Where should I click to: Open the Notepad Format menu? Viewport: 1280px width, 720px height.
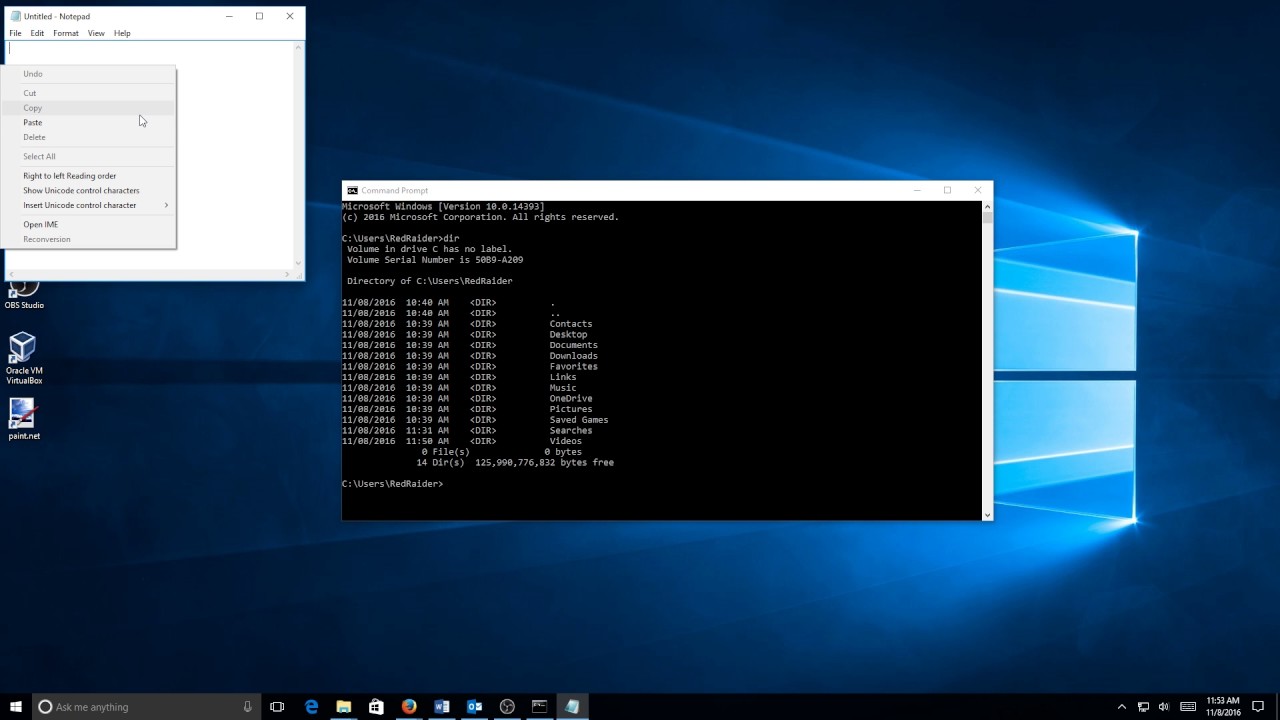pos(66,33)
